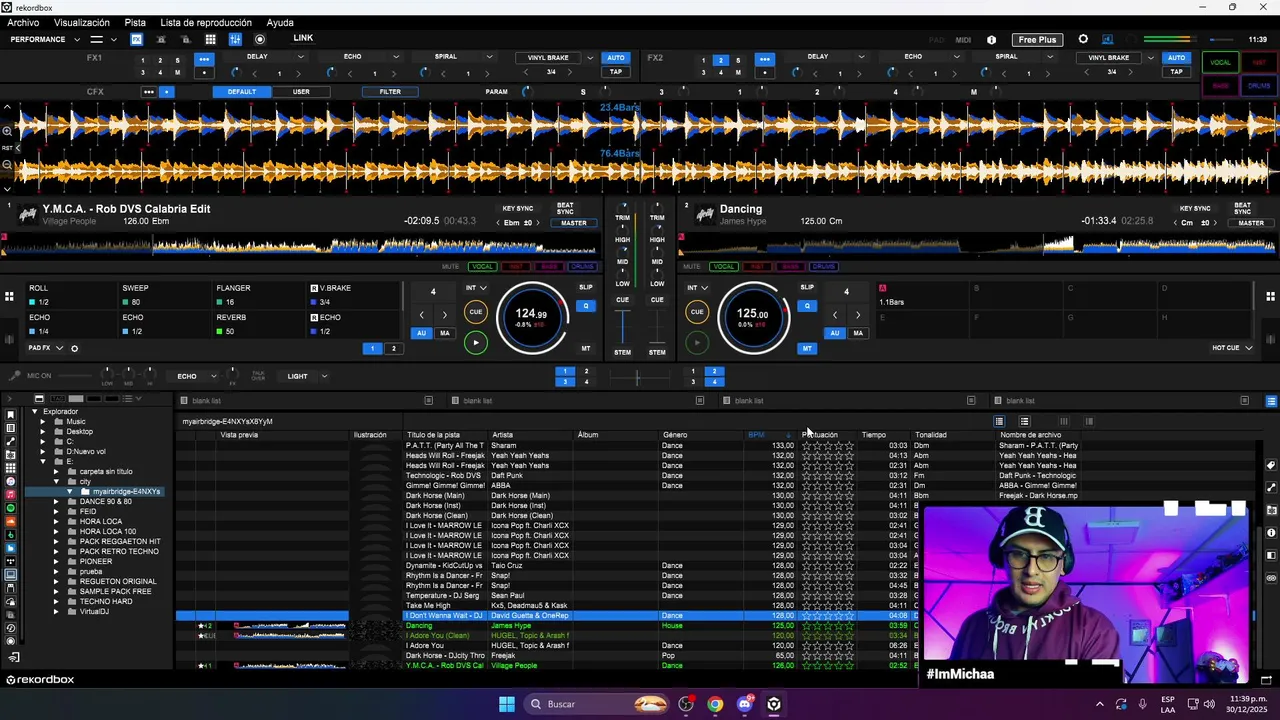This screenshot has height=720, width=1280.
Task: Click the recording panel icon in toolbar
Action: [x=260, y=40]
